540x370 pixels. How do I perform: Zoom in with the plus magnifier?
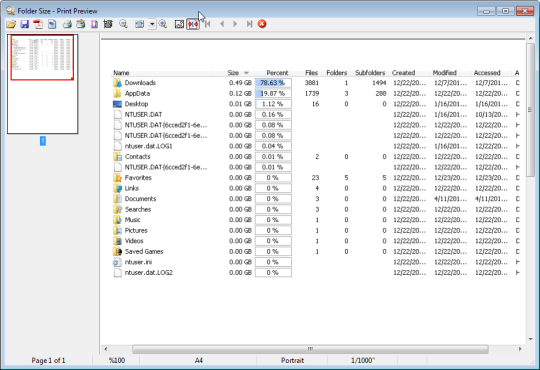pos(163,24)
